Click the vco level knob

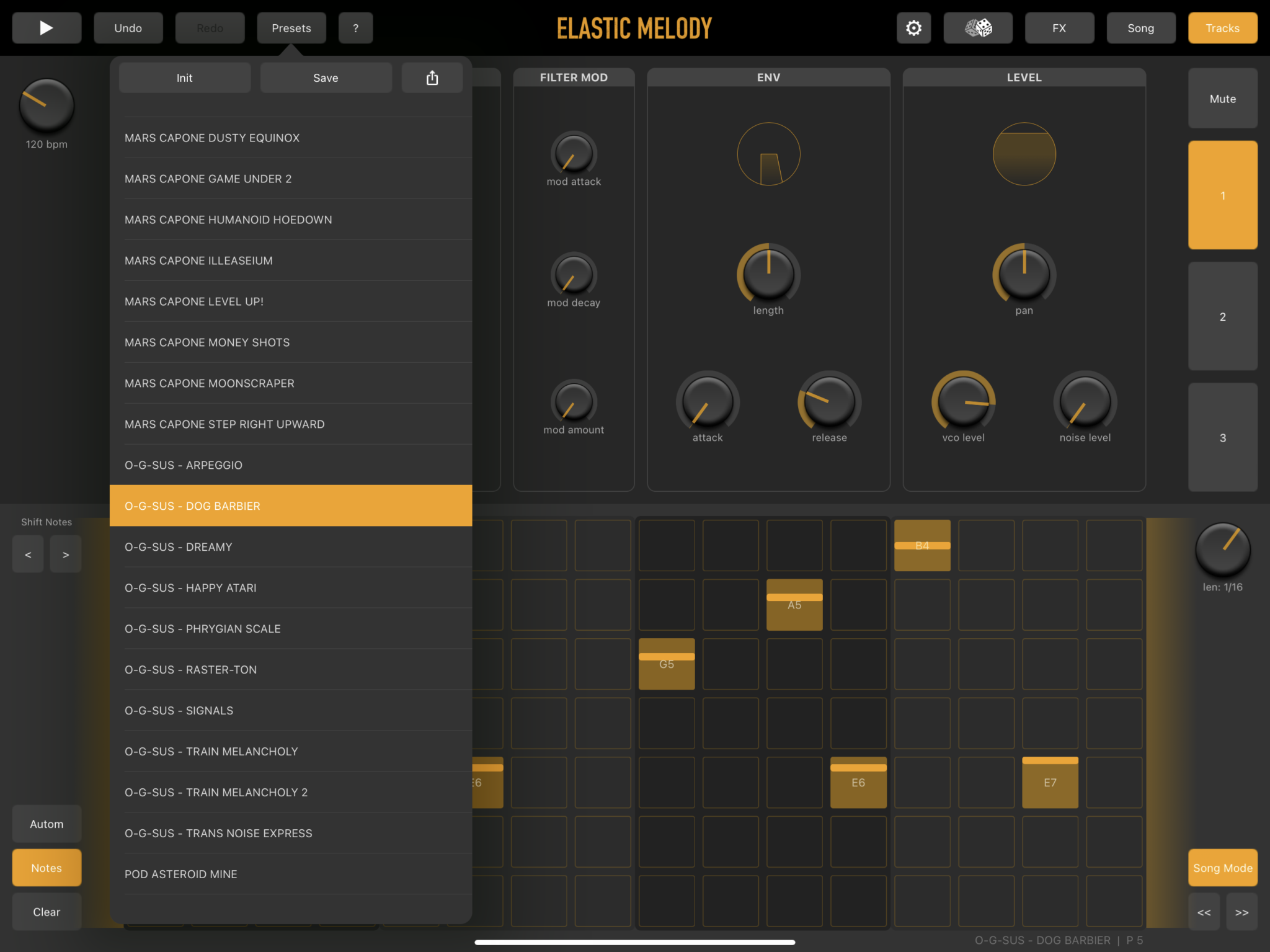[x=963, y=401]
